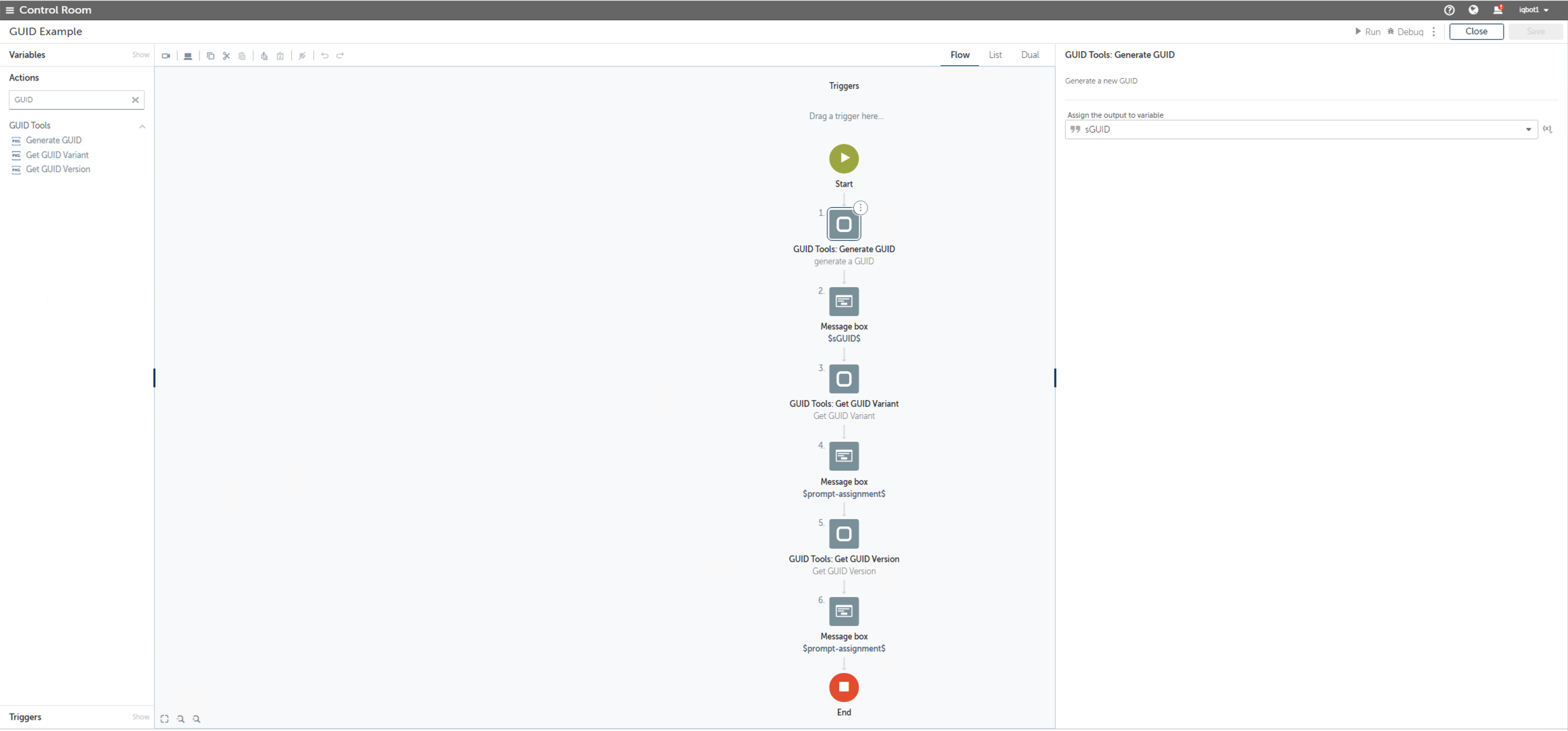Open the iqbot1 user menu
Screen dimensions: 1568x731
point(1534,10)
